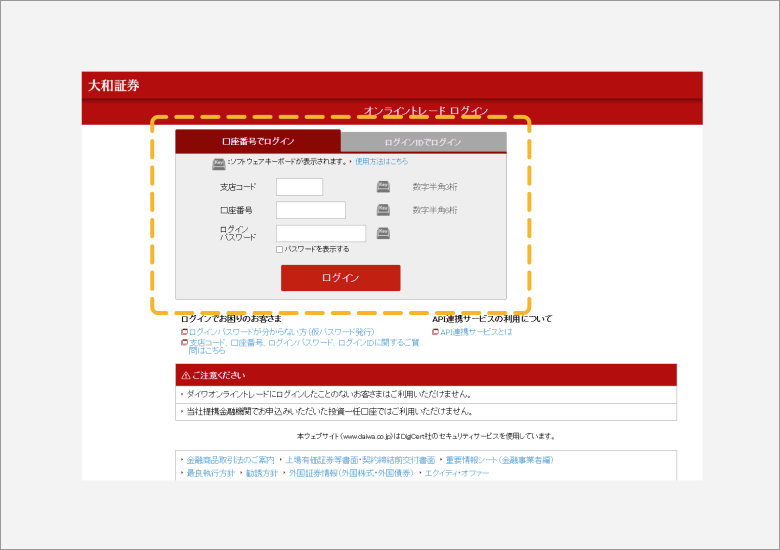Click the 大和証券 logo

[114, 86]
